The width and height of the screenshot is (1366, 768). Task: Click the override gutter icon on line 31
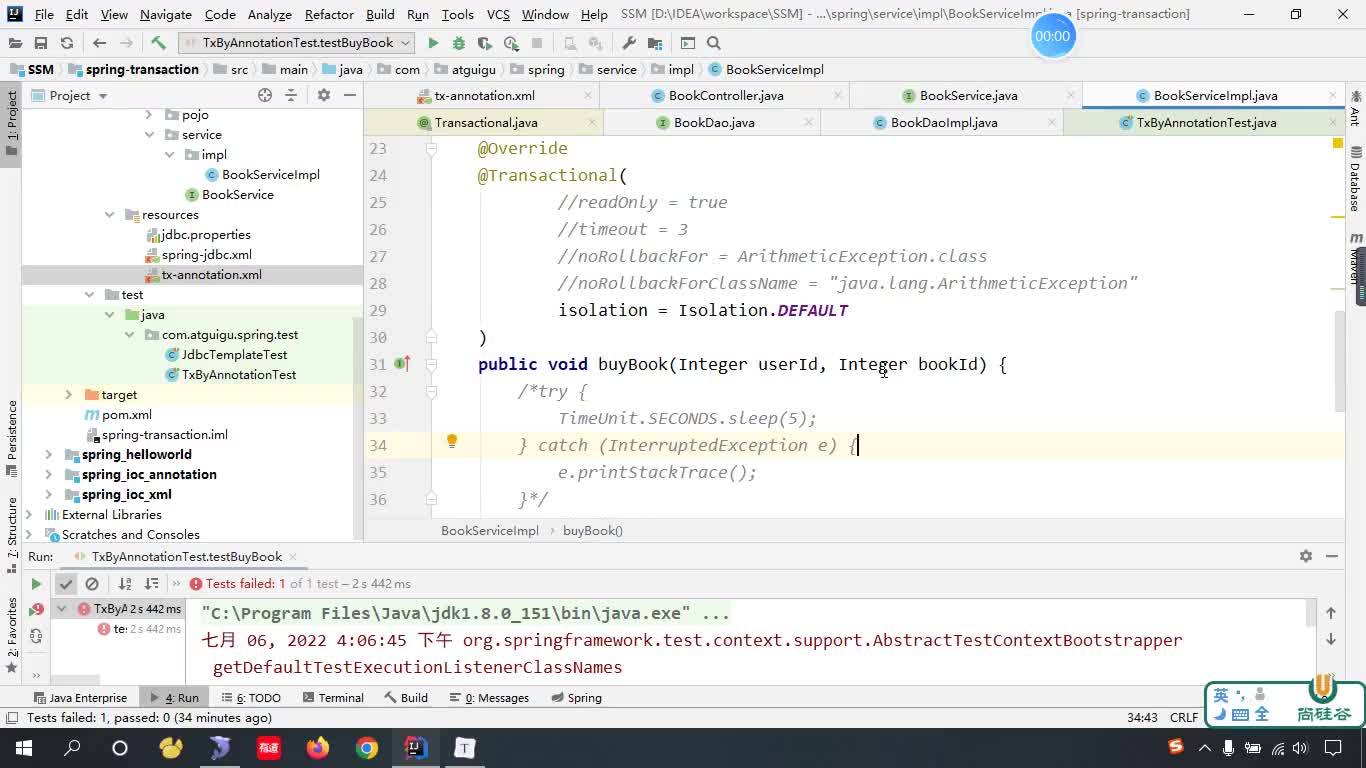(x=402, y=364)
